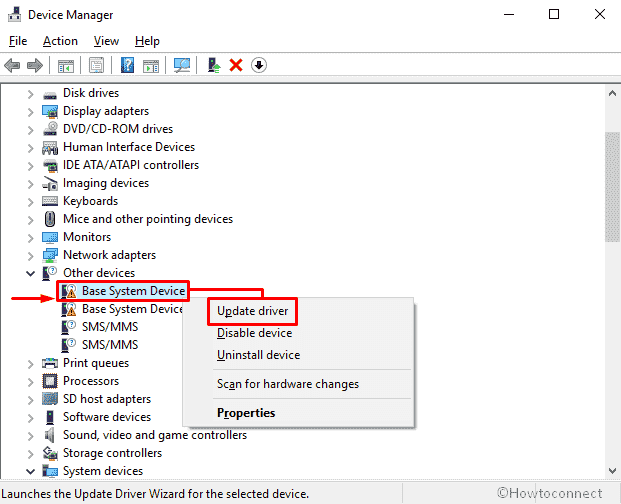Click the Print queues printer icon

50,363
